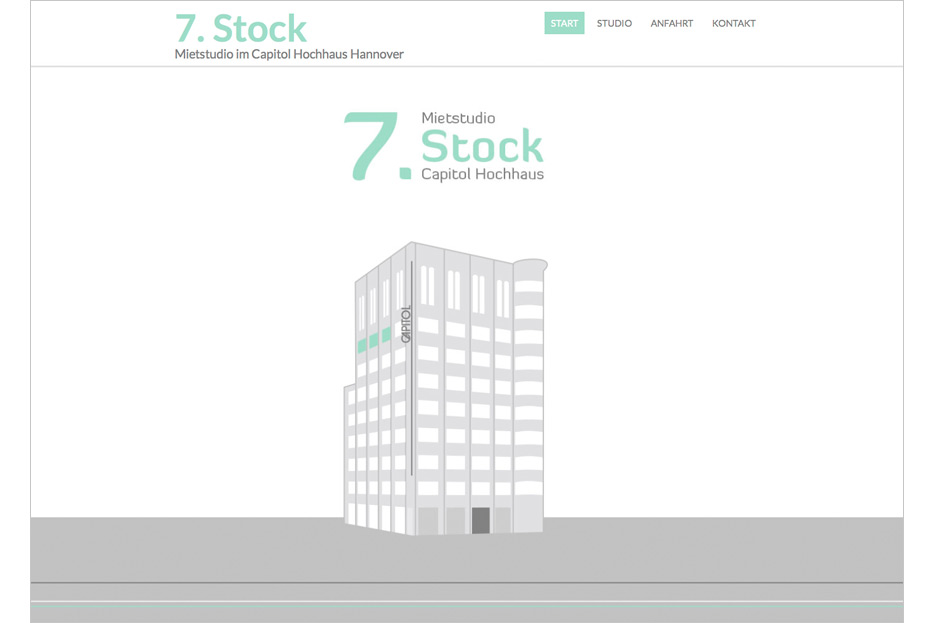Click the light grey ground-floor door left of entrance
934x623 pixels.
tap(455, 520)
